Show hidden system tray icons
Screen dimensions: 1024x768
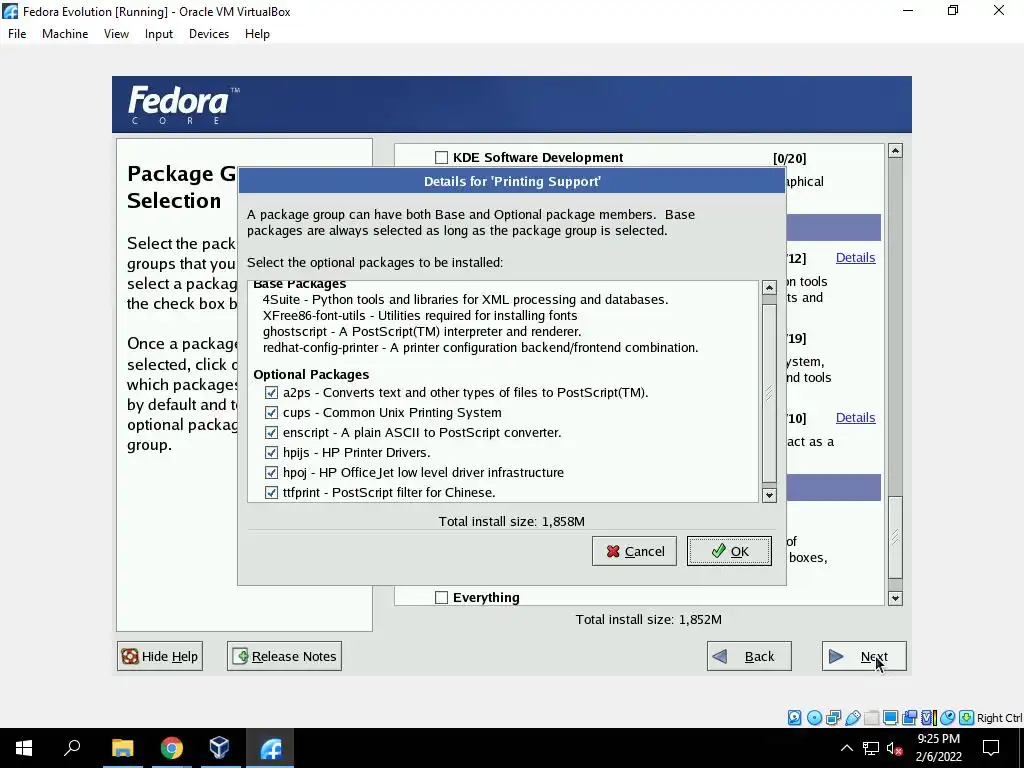(x=846, y=748)
